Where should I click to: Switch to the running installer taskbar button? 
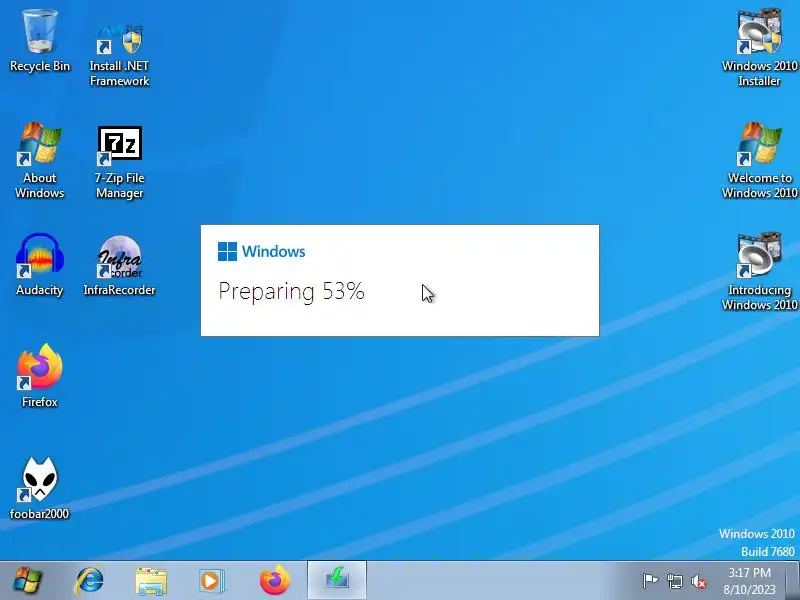point(337,580)
